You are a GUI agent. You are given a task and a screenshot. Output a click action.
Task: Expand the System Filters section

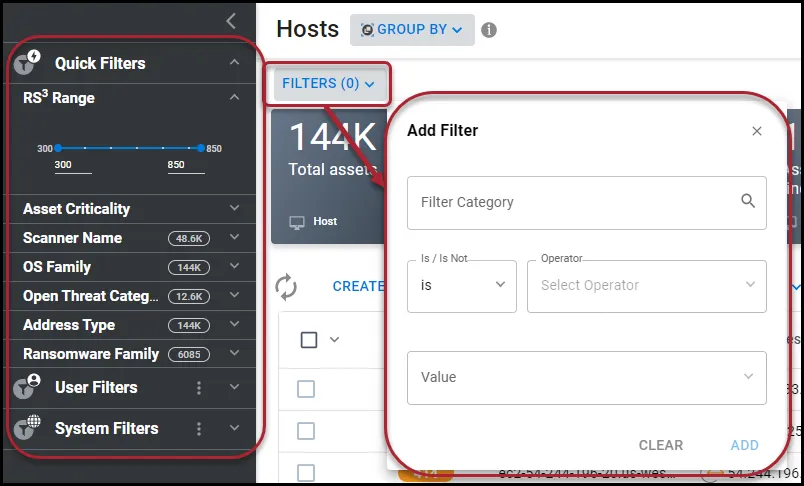234,428
